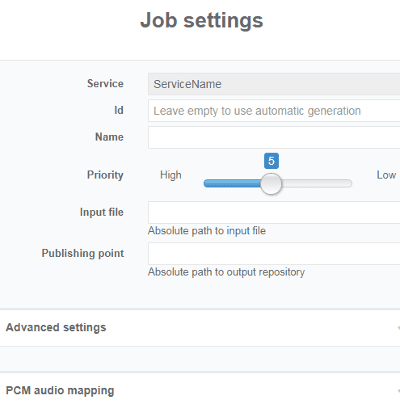Expand the PCM audio mapping section
This screenshot has height=404, width=400.
tap(200, 389)
